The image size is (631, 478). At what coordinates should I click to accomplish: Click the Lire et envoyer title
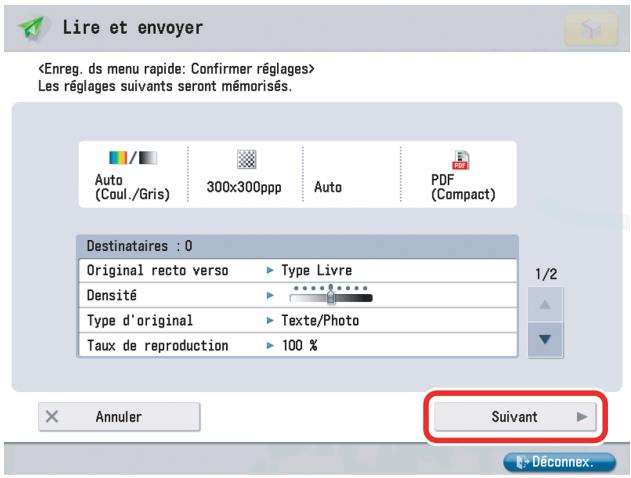[x=133, y=28]
